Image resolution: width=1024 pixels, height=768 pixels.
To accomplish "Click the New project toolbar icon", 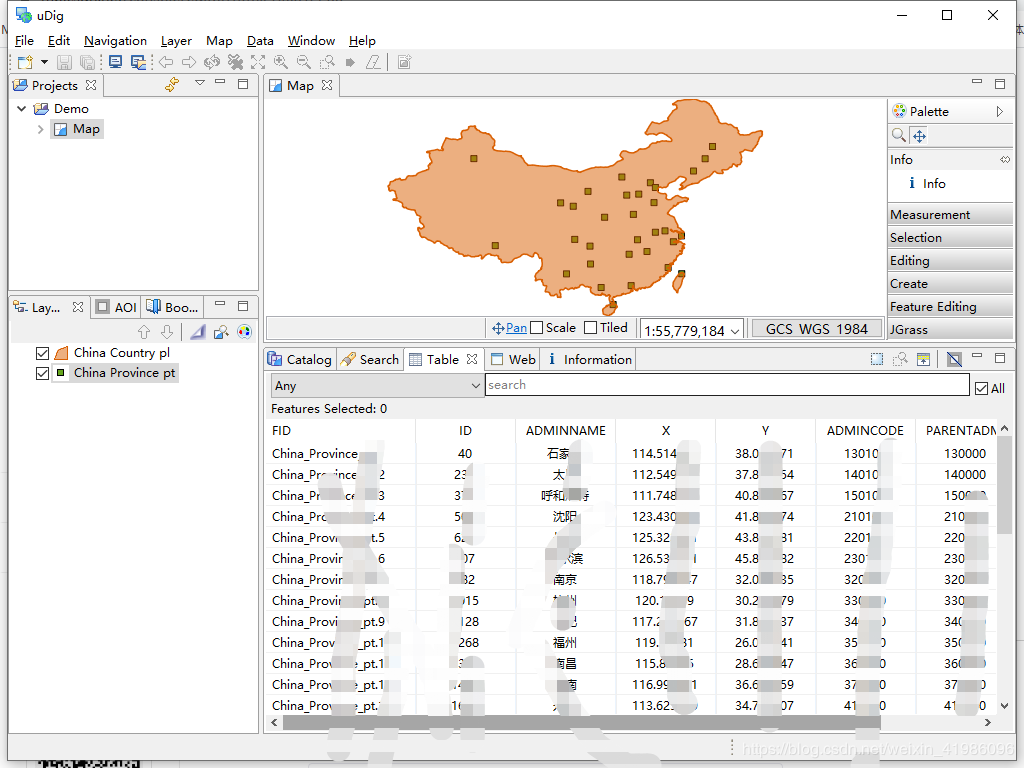I will coord(25,63).
